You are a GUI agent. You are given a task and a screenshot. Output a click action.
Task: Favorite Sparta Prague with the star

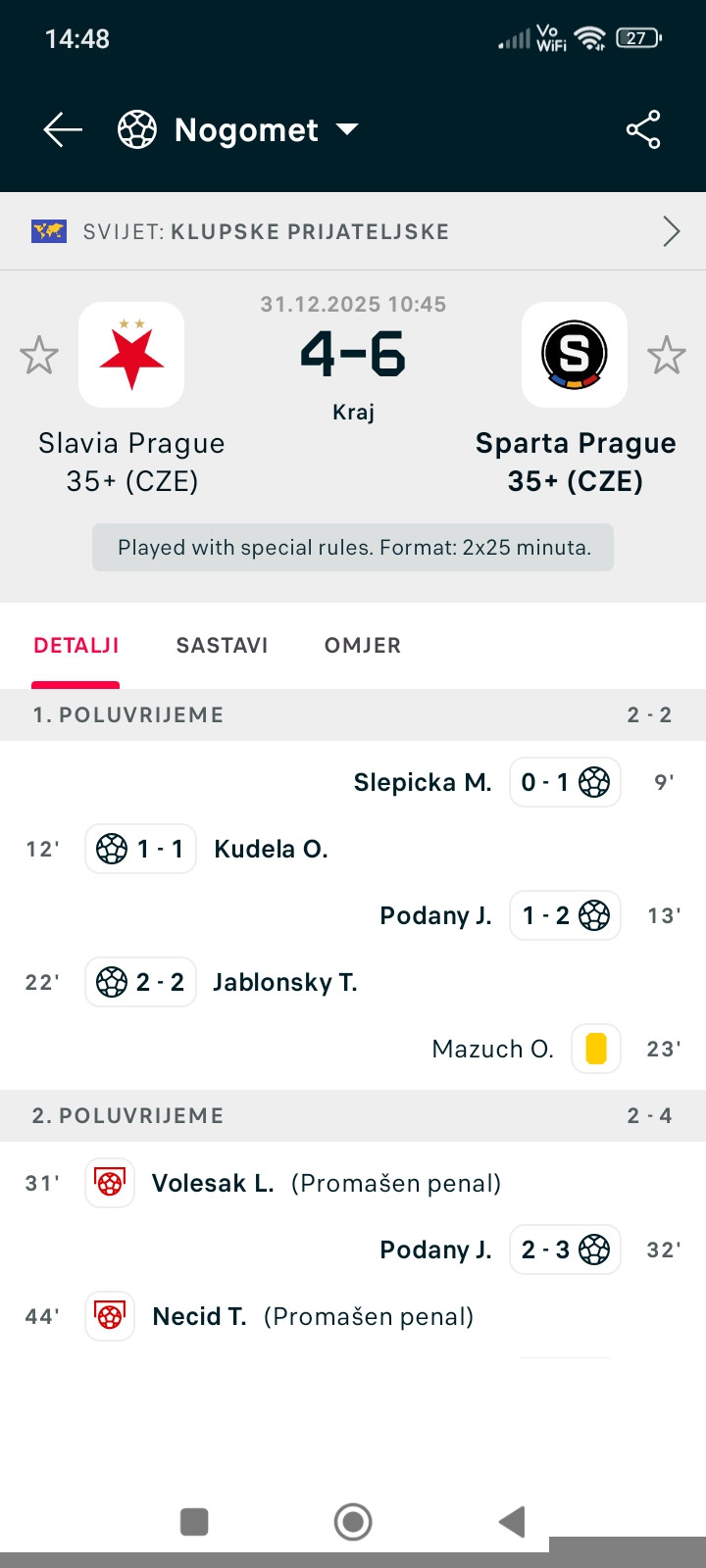click(667, 355)
